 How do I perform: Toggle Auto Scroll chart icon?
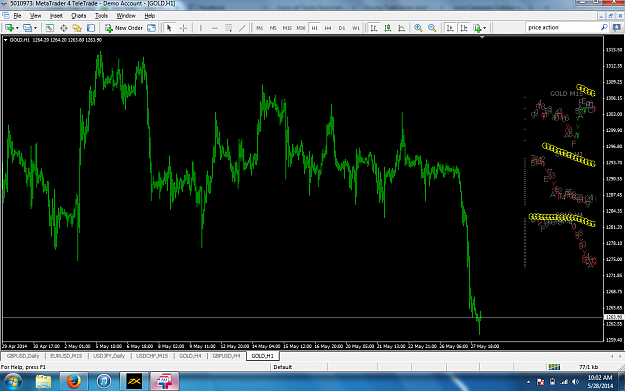pos(450,28)
